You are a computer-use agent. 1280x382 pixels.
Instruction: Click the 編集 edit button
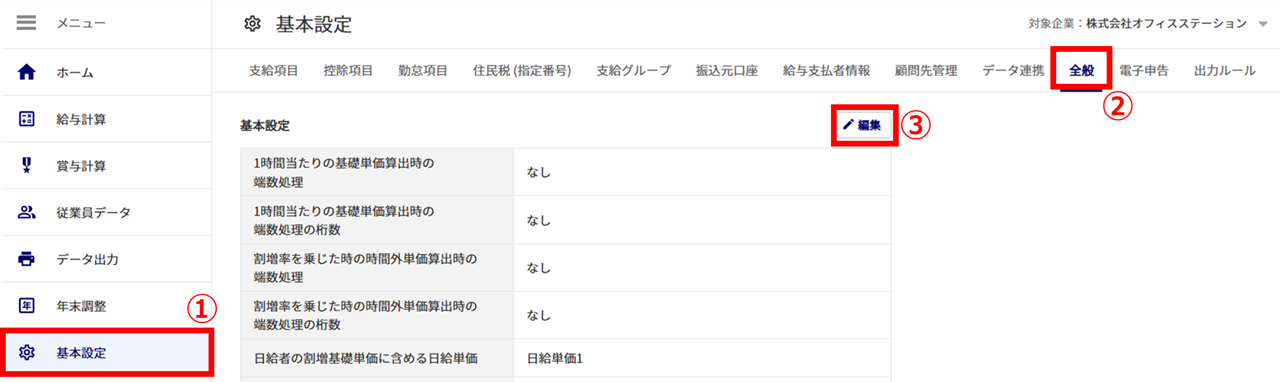[x=863, y=125]
